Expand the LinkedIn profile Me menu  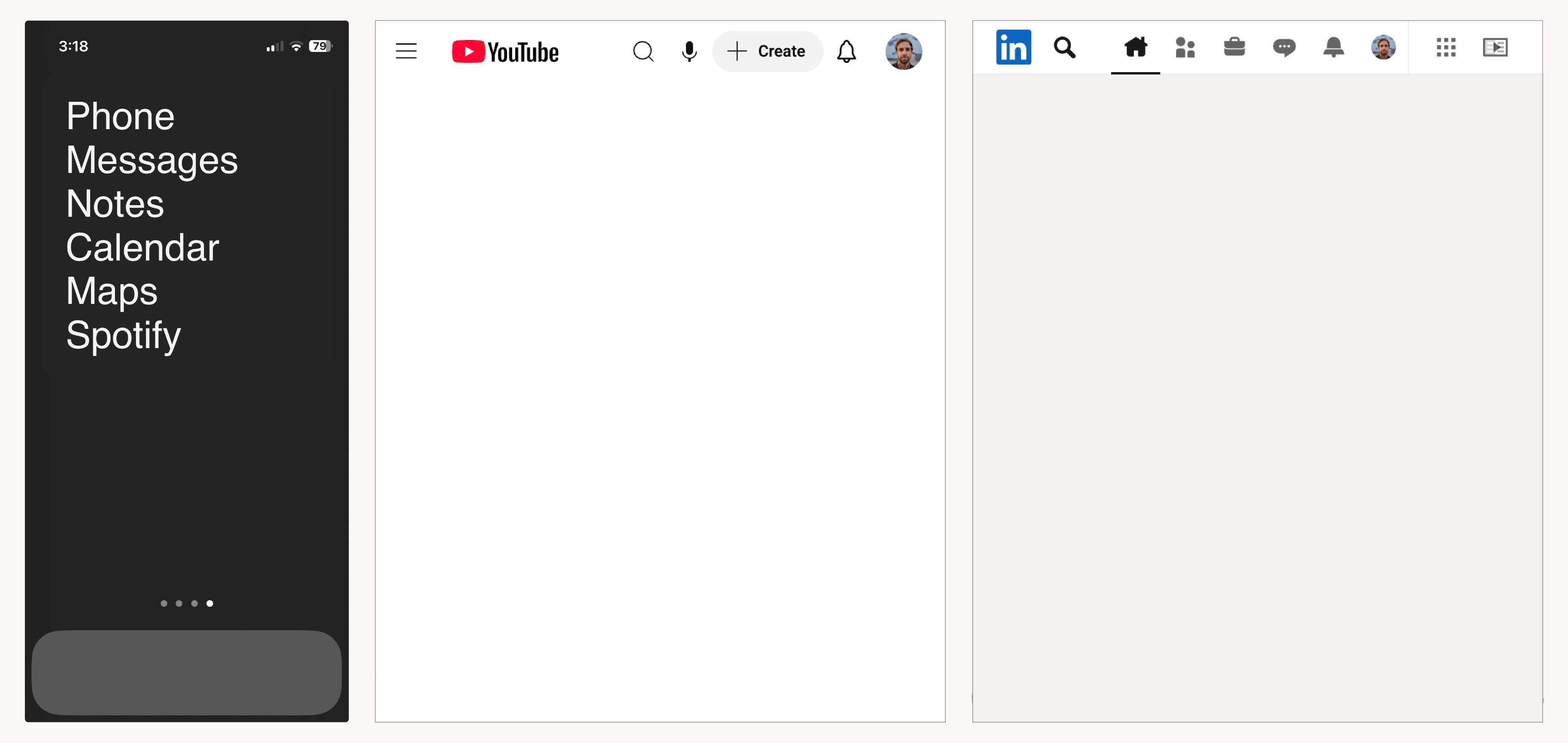pos(1383,47)
